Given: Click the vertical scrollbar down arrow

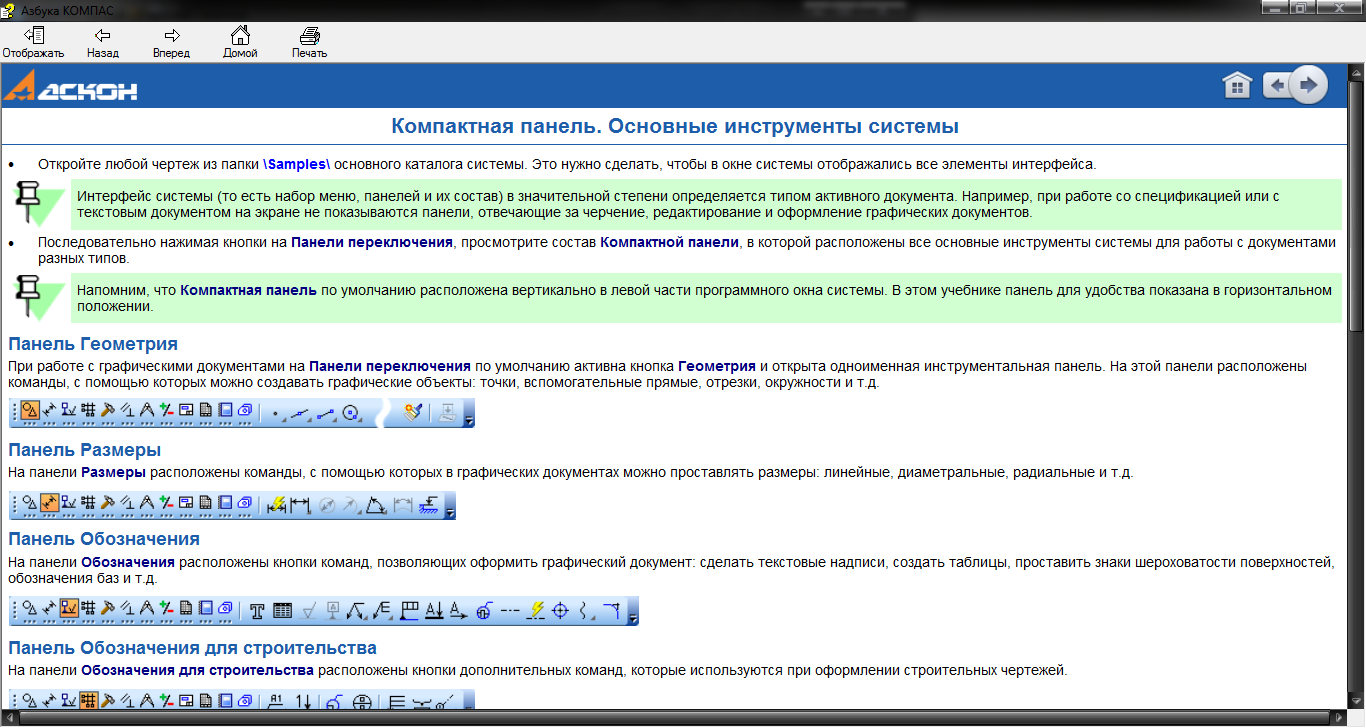Looking at the screenshot, I should coord(1356,701).
